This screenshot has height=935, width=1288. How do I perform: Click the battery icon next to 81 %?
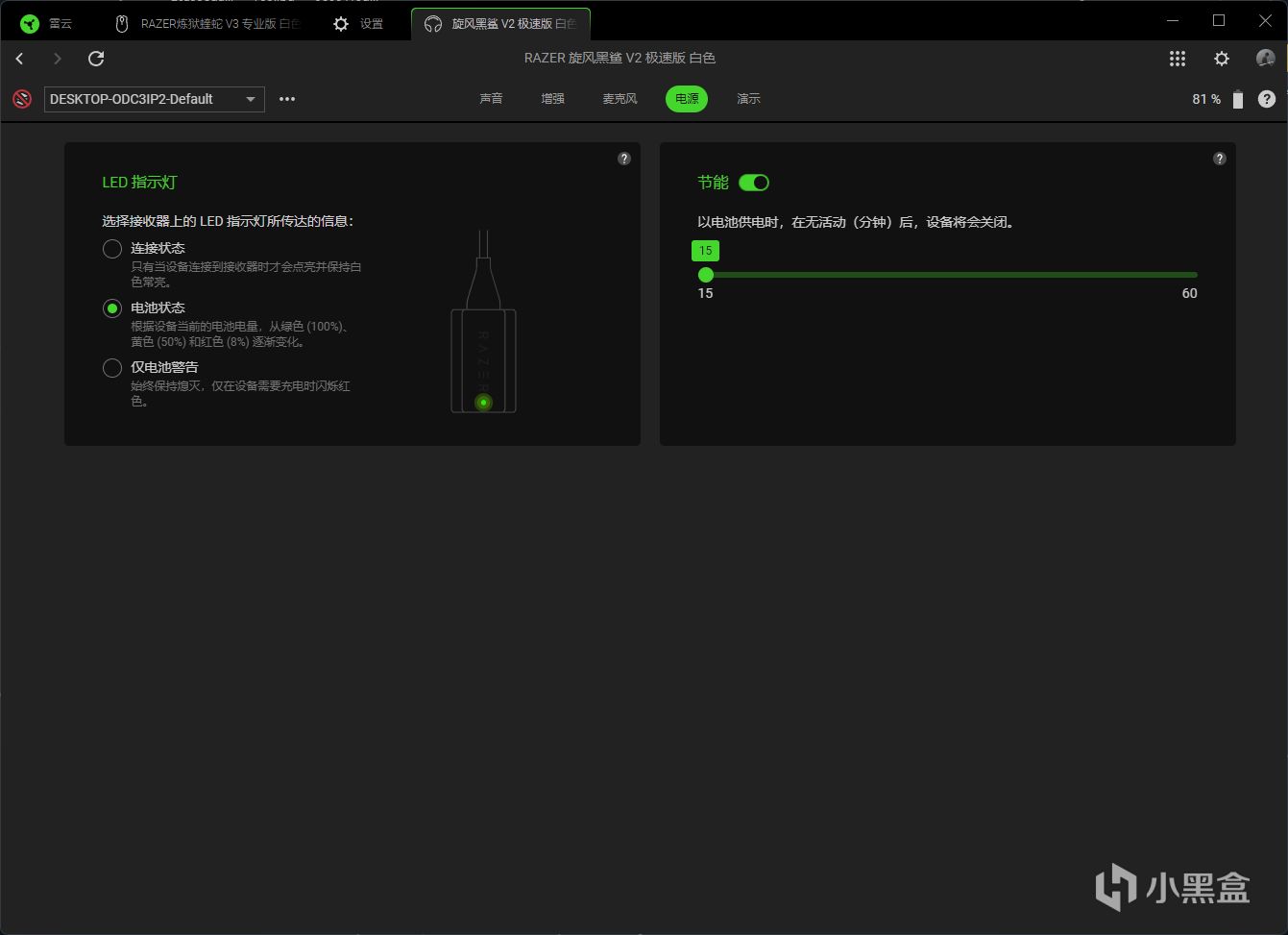(1238, 99)
